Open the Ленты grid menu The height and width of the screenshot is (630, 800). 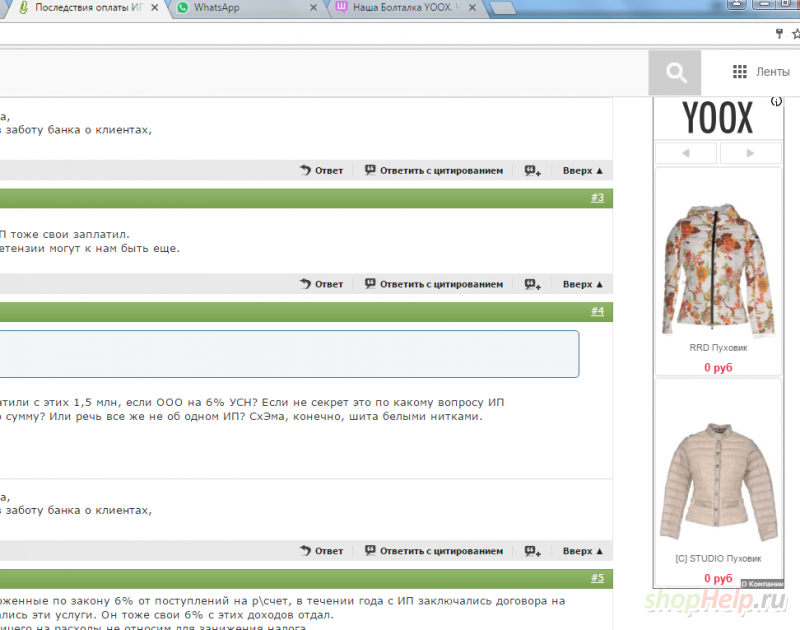click(x=761, y=72)
